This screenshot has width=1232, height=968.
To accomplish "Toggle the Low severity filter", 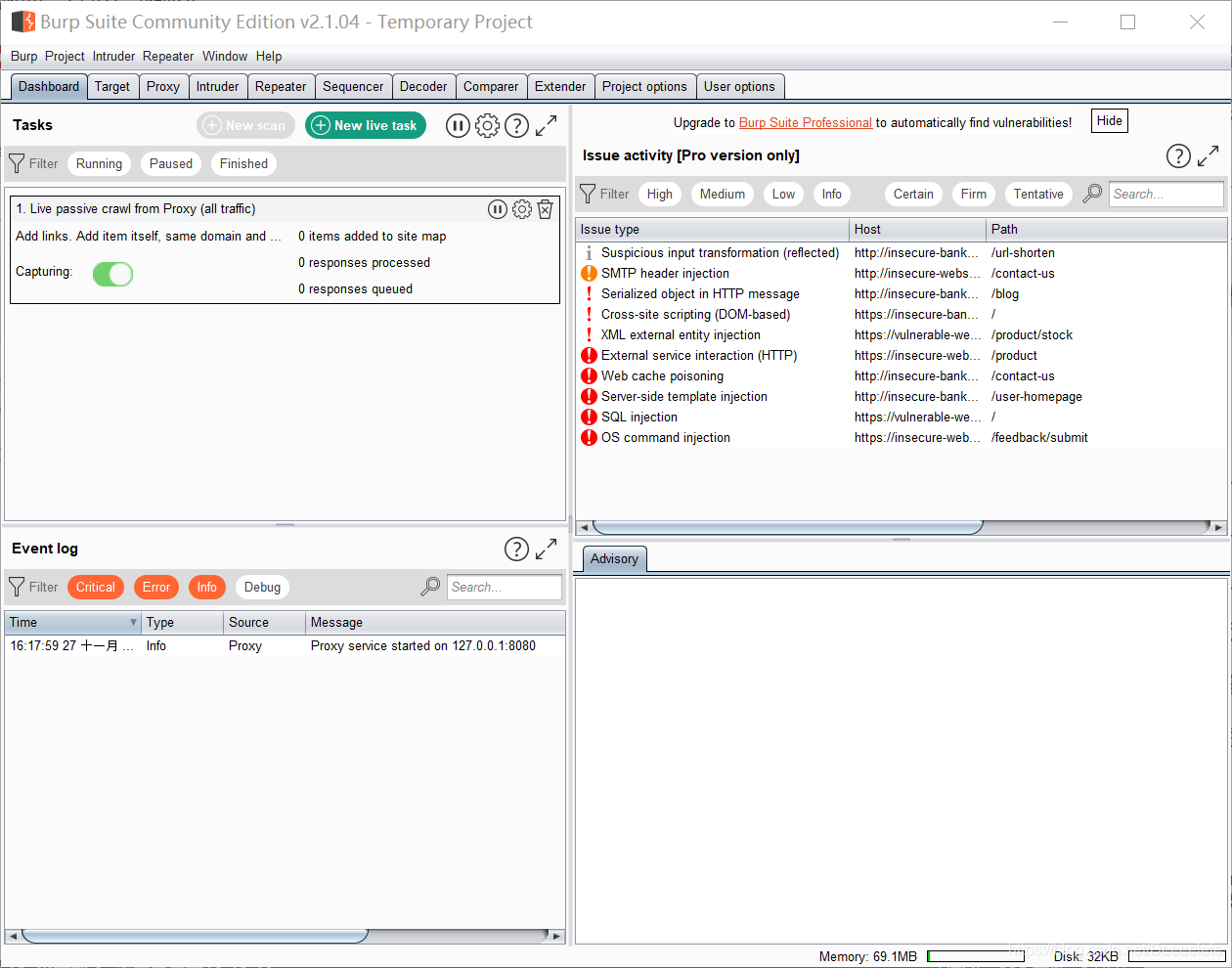I will (783, 194).
